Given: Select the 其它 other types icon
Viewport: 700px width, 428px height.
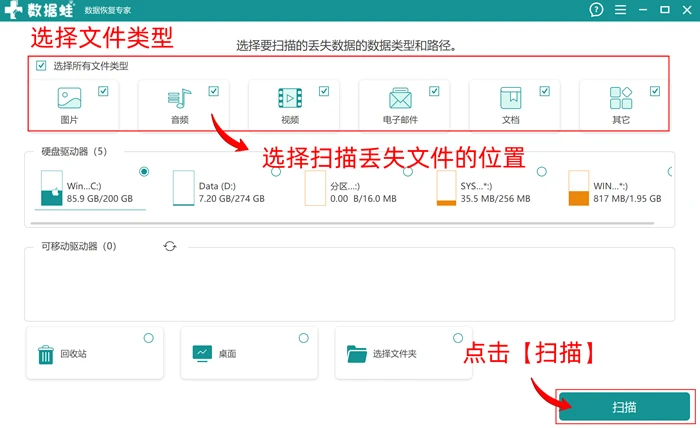Looking at the screenshot, I should pyautogui.click(x=621, y=98).
